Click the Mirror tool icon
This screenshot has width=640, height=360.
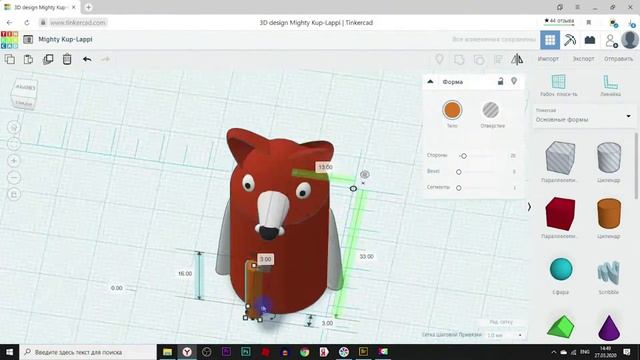point(517,59)
